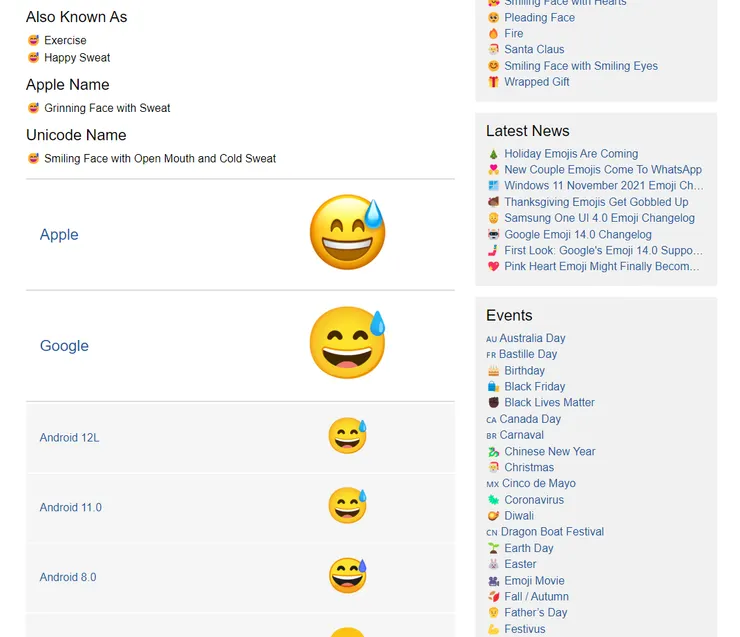Open Google Emoji 14.0 Changelog article
The image size is (740, 637).
point(578,235)
